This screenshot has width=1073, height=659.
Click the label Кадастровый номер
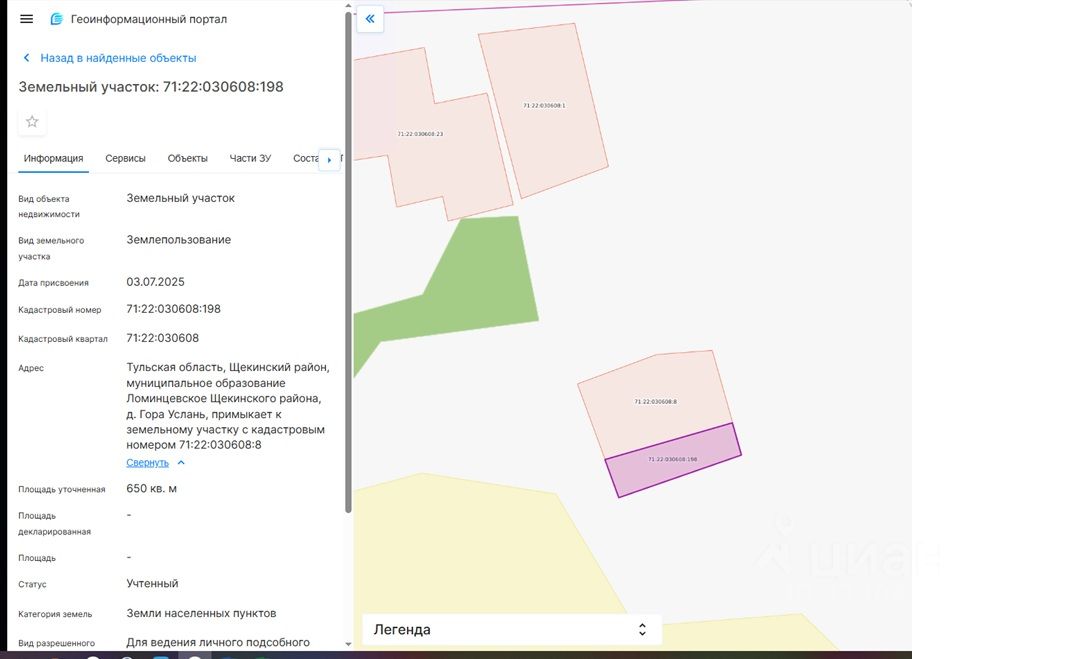[60, 310]
